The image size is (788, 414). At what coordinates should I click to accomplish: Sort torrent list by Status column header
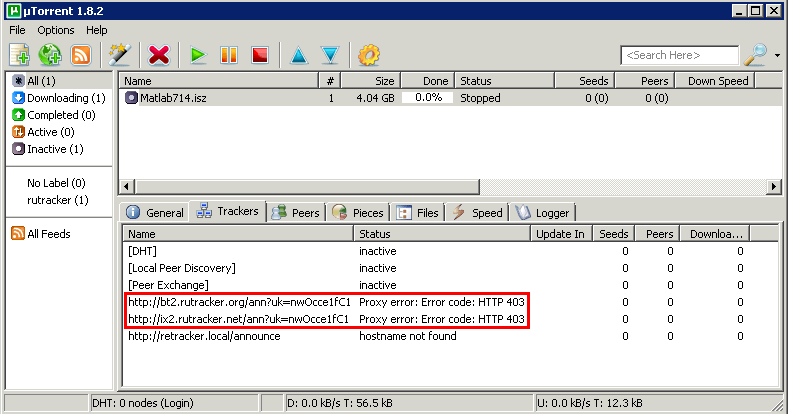tap(505, 81)
